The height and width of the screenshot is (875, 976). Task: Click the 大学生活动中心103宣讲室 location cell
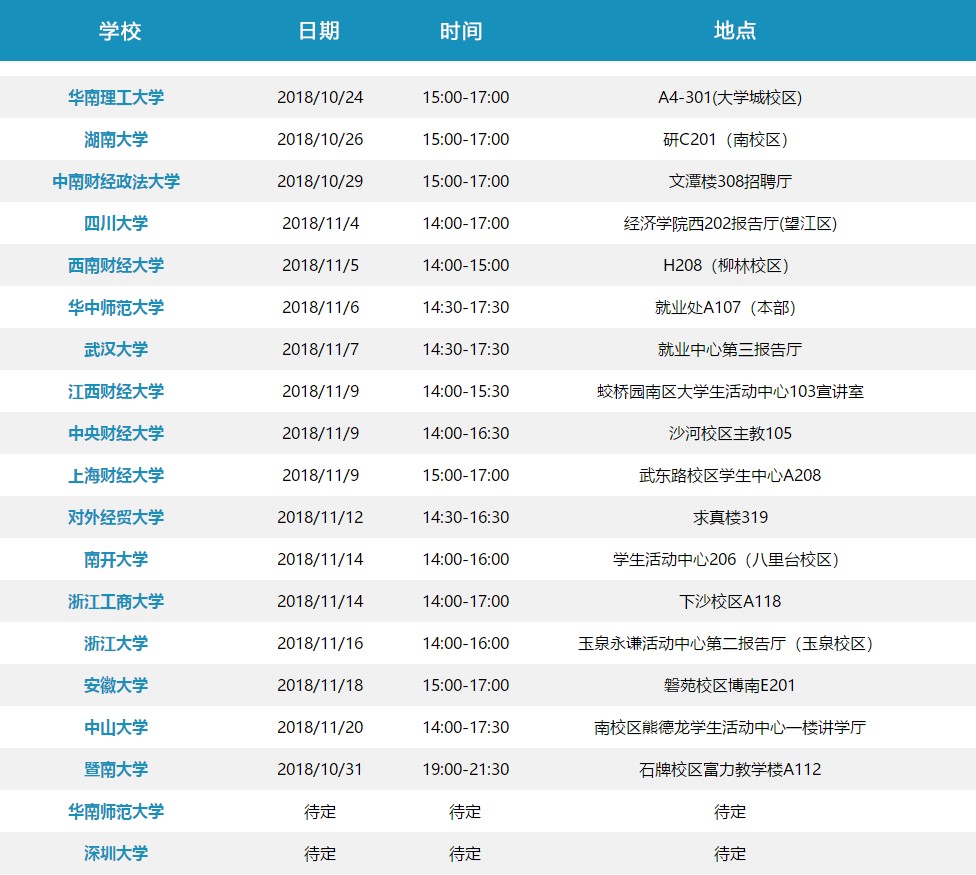[x=730, y=391]
